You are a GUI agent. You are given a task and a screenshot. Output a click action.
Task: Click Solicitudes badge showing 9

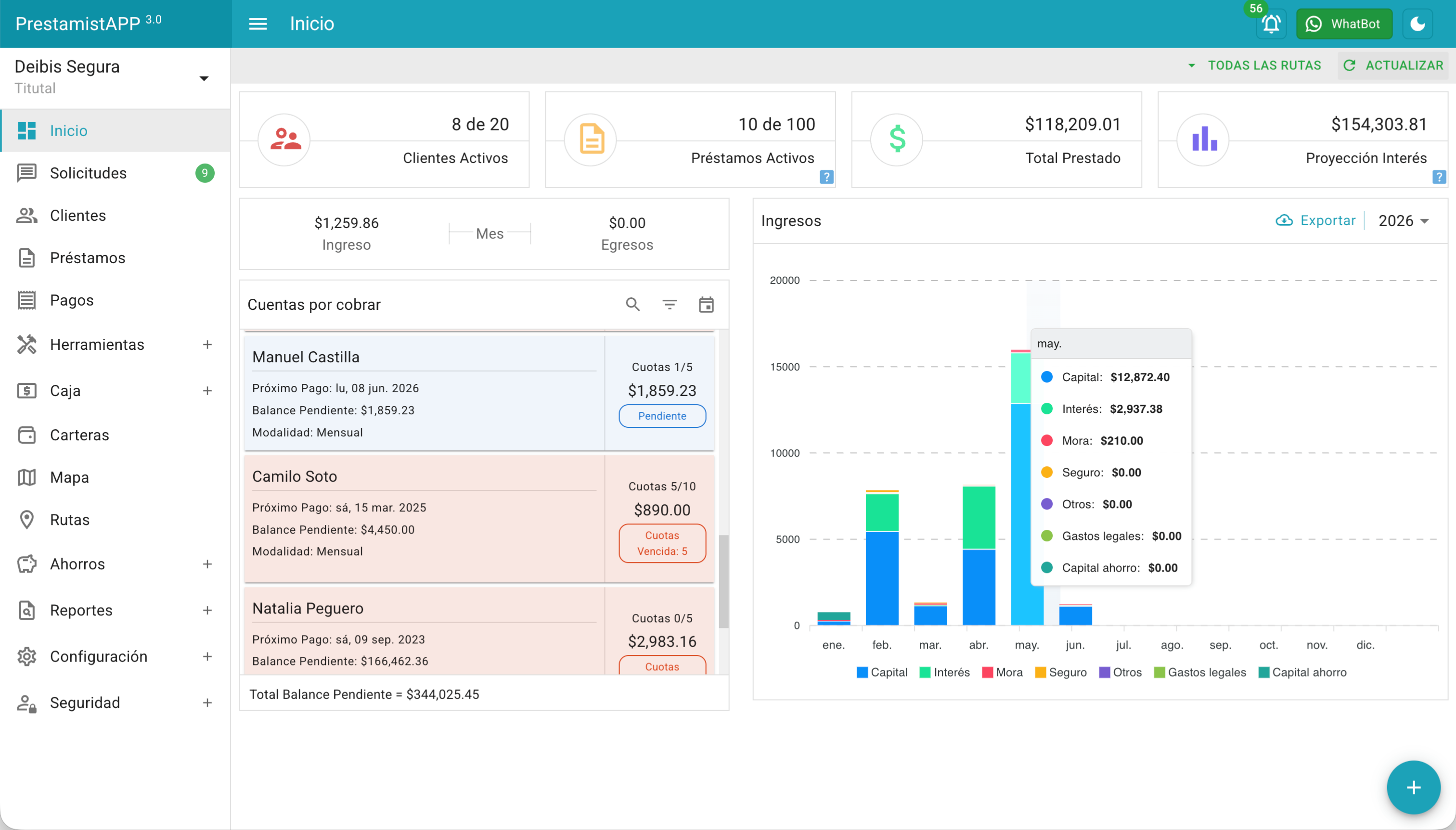click(x=205, y=173)
